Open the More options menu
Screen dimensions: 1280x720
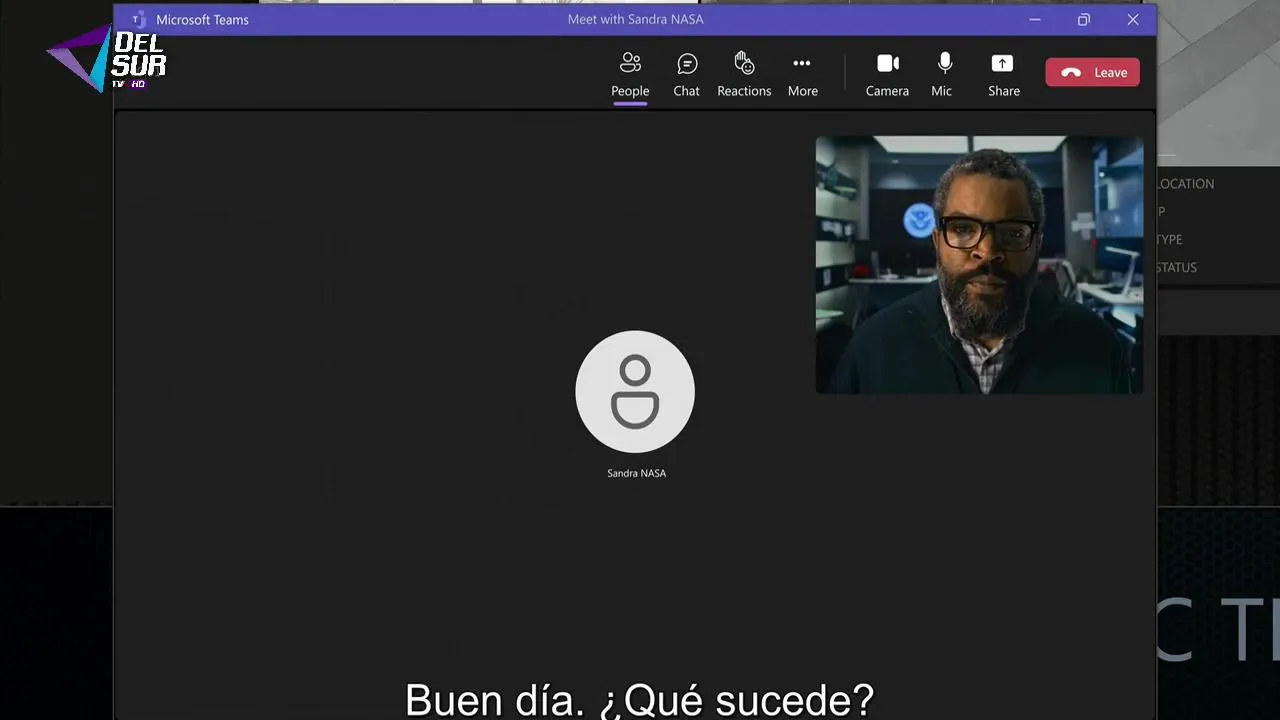[802, 75]
